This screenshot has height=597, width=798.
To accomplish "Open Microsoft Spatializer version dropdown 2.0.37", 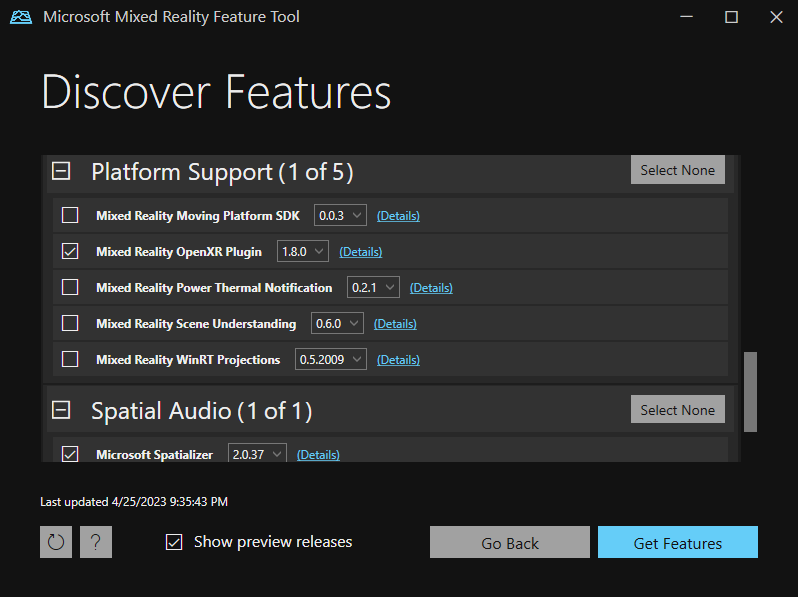I will pos(257,453).
